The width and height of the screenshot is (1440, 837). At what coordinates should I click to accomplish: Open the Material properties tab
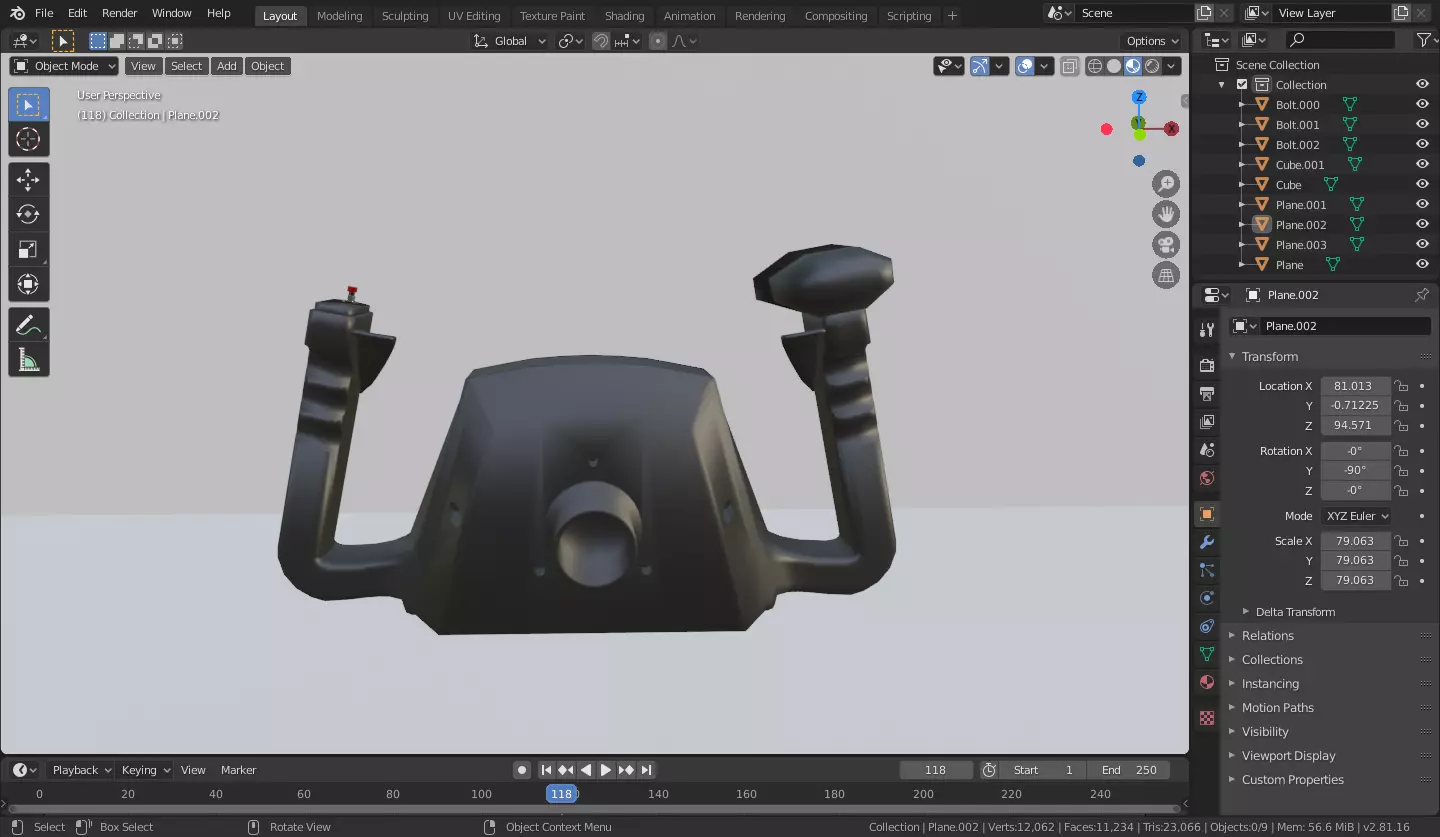pyautogui.click(x=1207, y=682)
